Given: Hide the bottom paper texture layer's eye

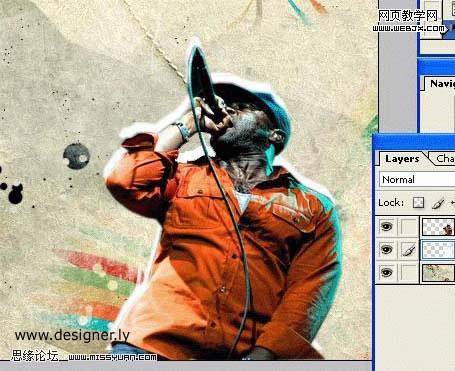Looking at the screenshot, I should (386, 272).
